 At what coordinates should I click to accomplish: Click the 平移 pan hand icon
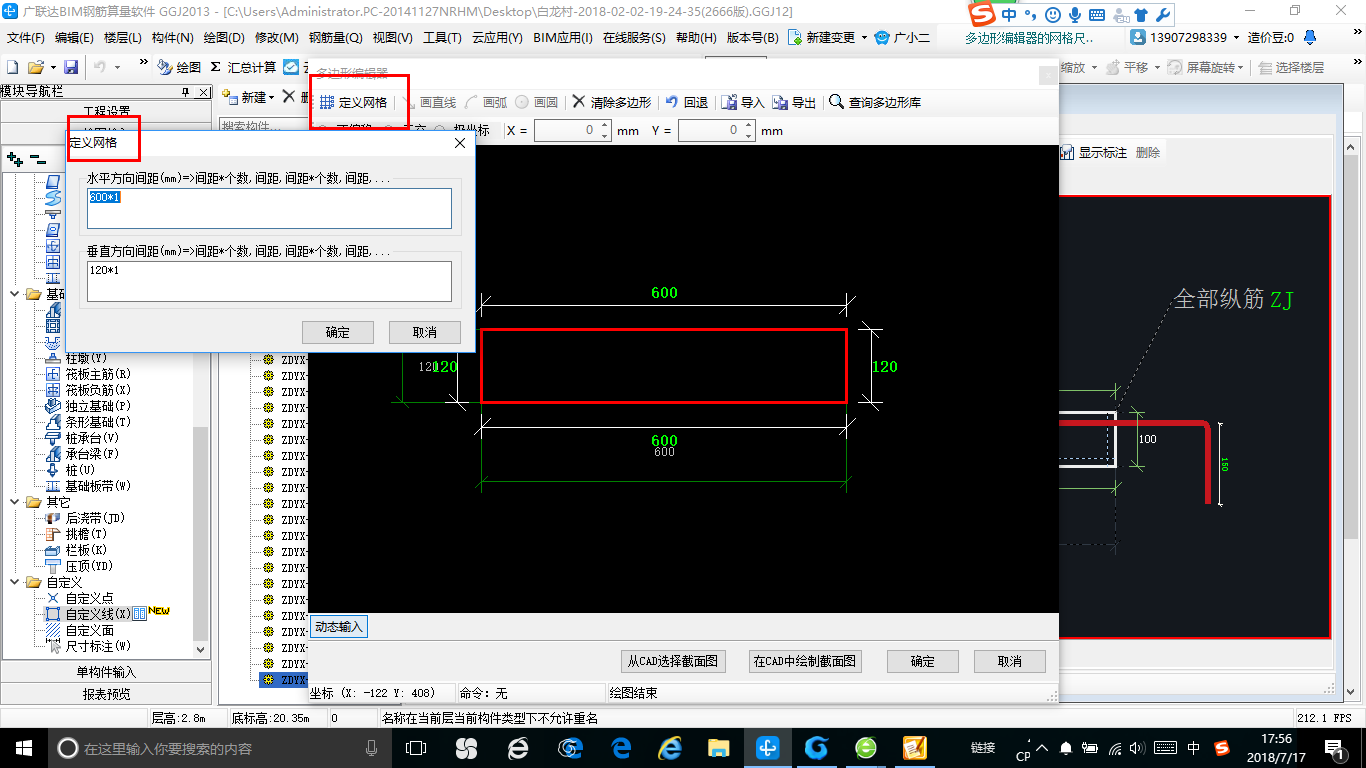tap(1111, 67)
